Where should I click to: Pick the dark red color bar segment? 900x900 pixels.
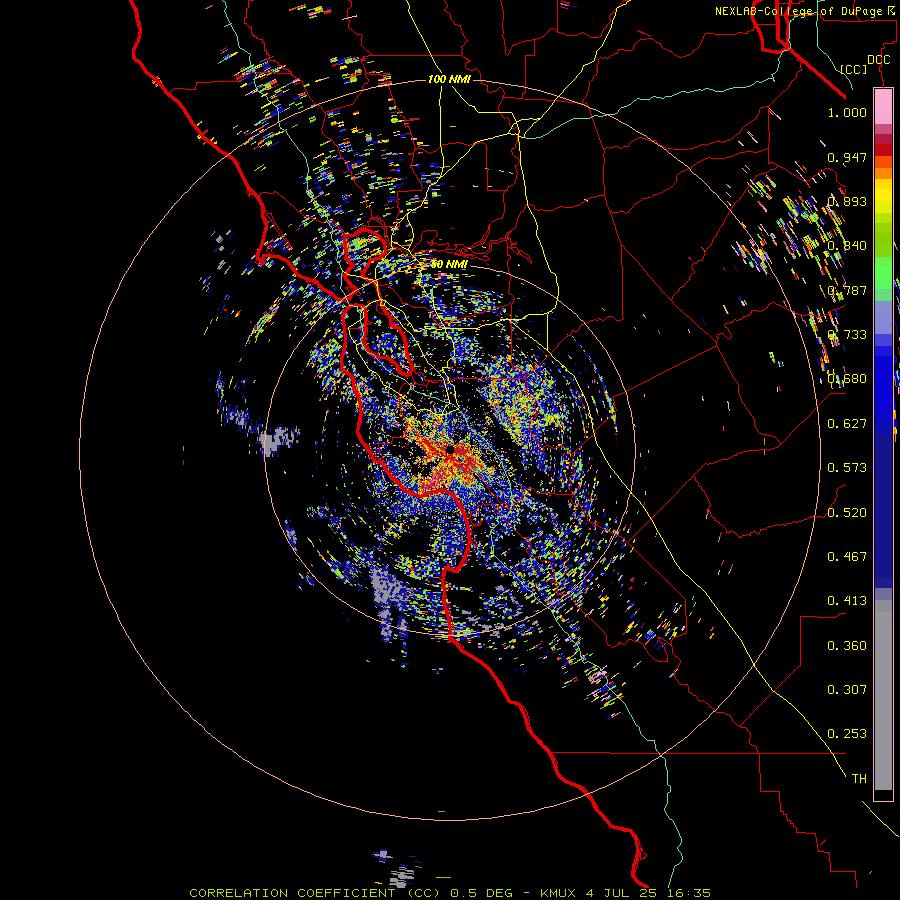coord(883,149)
